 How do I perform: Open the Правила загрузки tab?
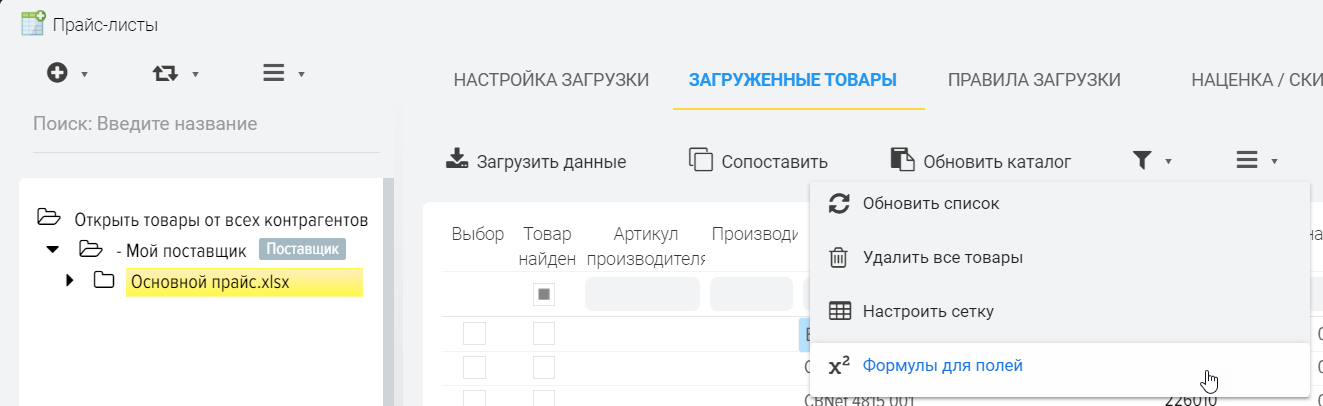pyautogui.click(x=1034, y=80)
